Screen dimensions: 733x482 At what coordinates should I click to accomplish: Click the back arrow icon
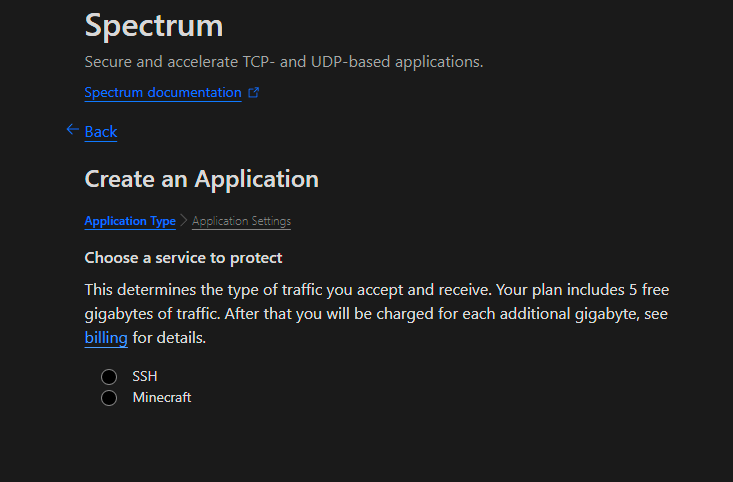[72, 129]
